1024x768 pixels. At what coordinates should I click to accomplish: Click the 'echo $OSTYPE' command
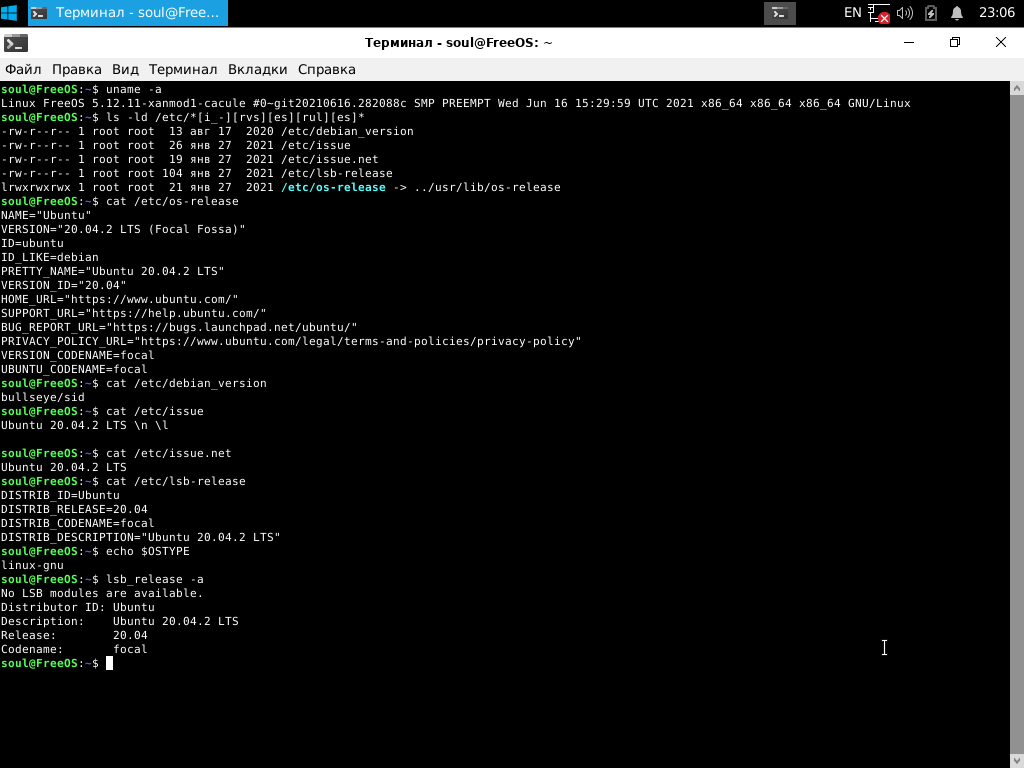point(148,551)
